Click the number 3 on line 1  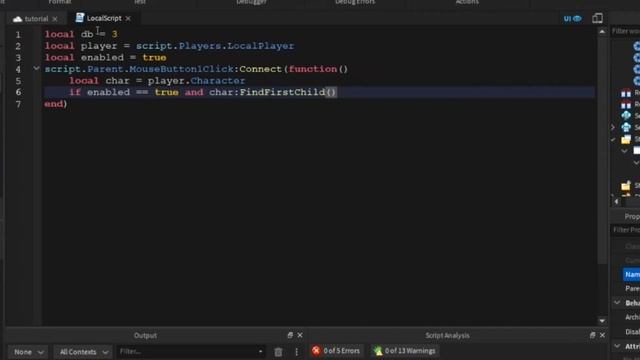(115, 34)
